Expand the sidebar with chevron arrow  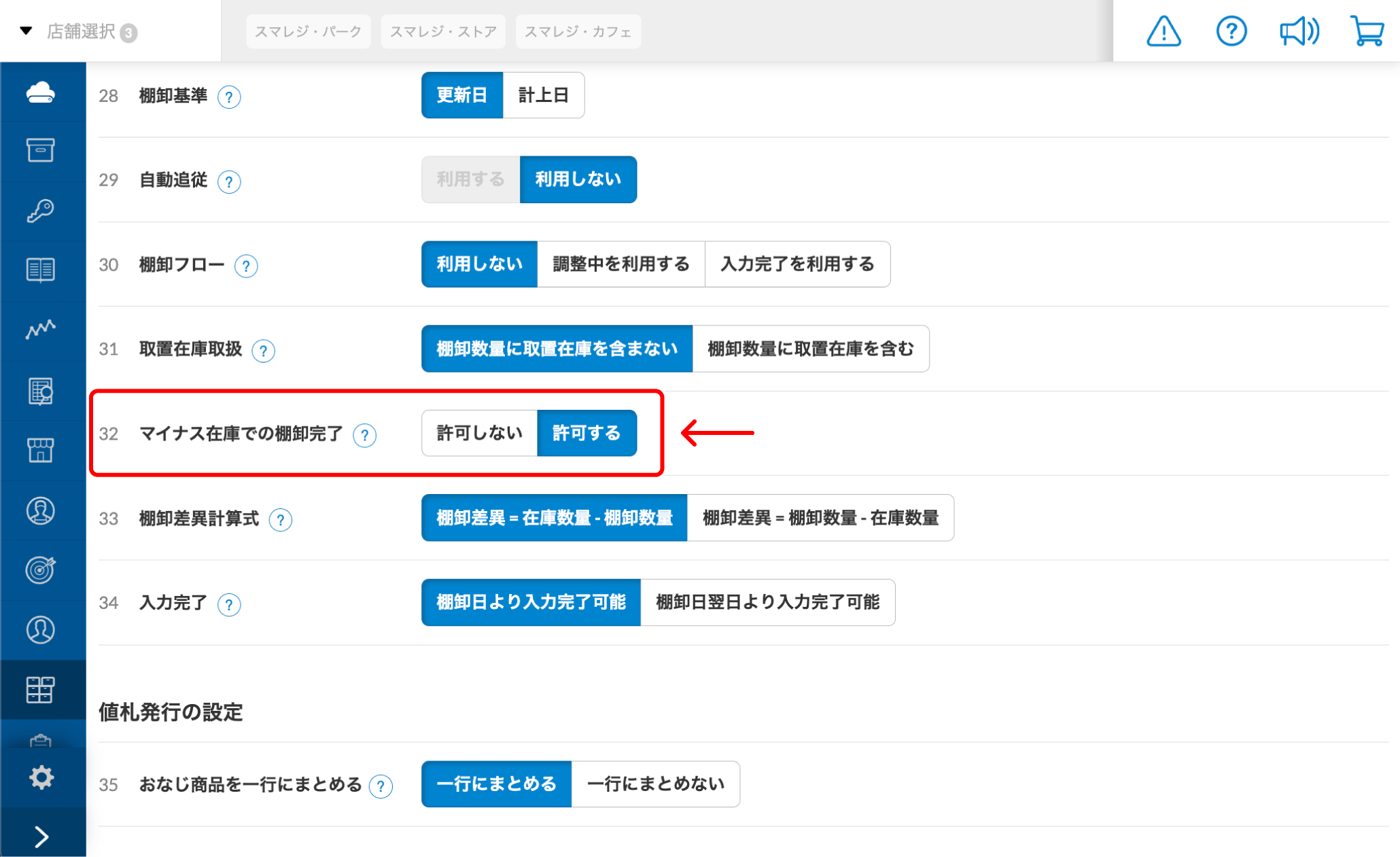point(41,837)
